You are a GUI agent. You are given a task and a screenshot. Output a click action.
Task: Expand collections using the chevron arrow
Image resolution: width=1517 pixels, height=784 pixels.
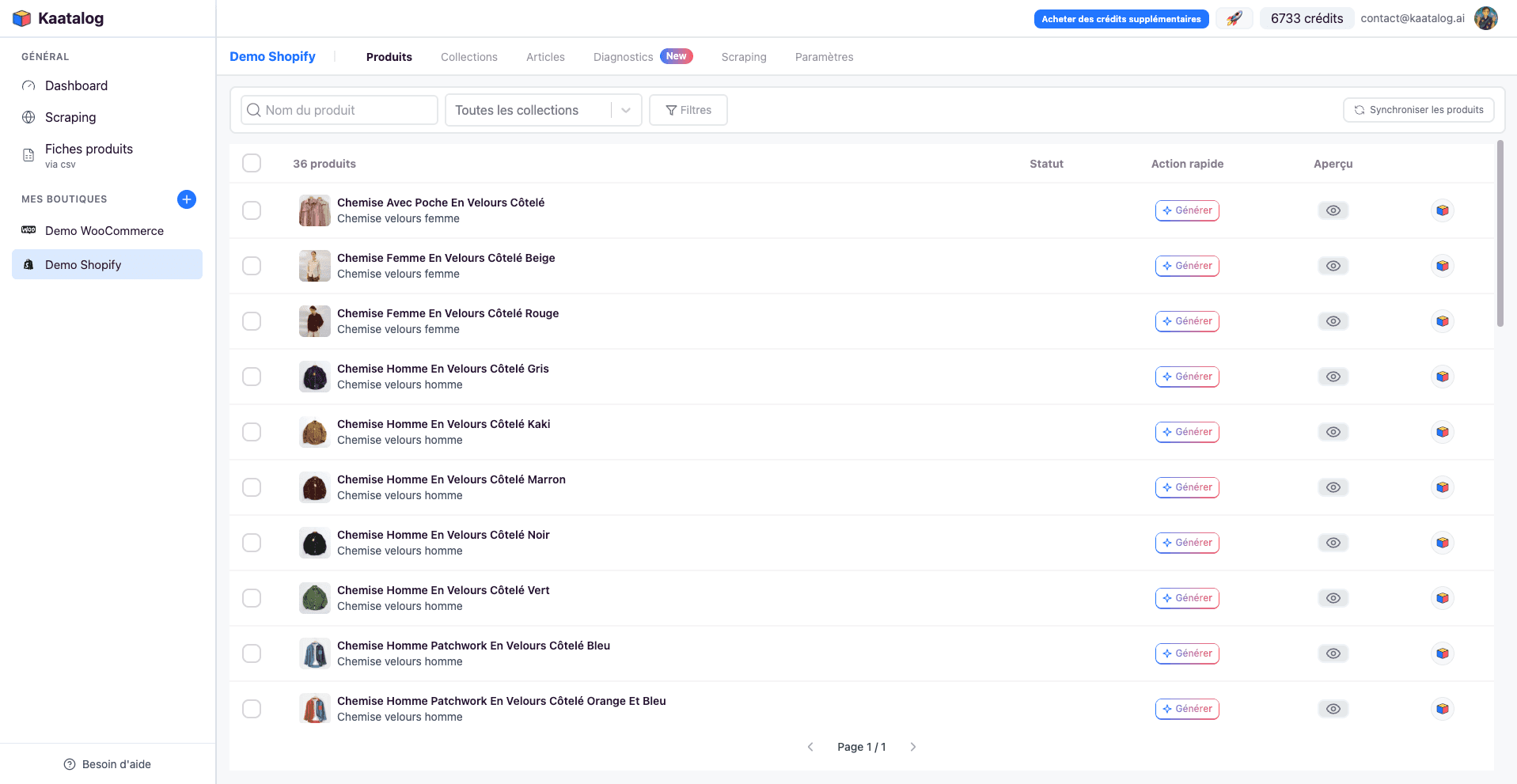625,110
